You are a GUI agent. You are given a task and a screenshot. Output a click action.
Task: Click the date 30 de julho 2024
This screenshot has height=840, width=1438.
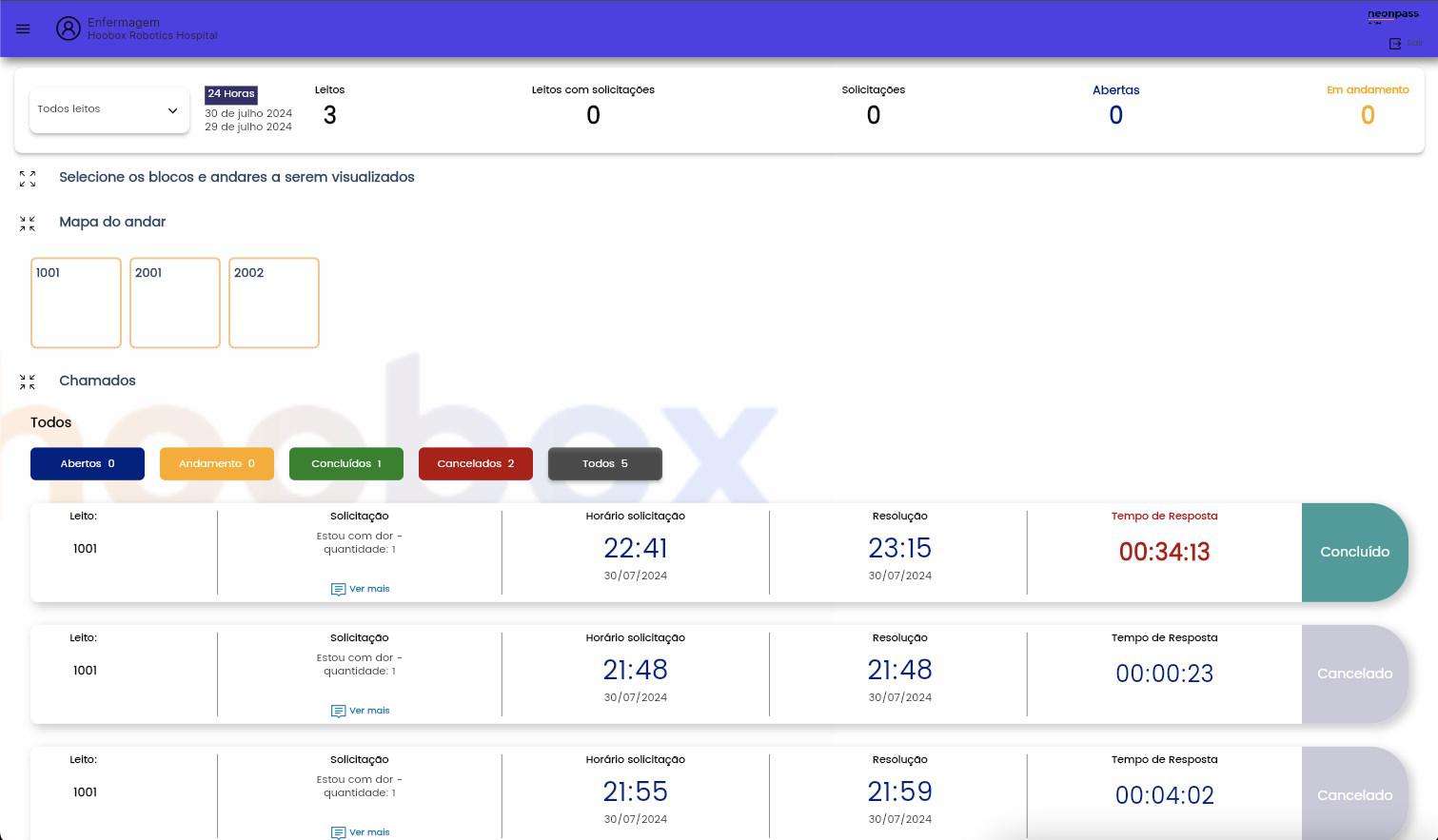(x=248, y=113)
